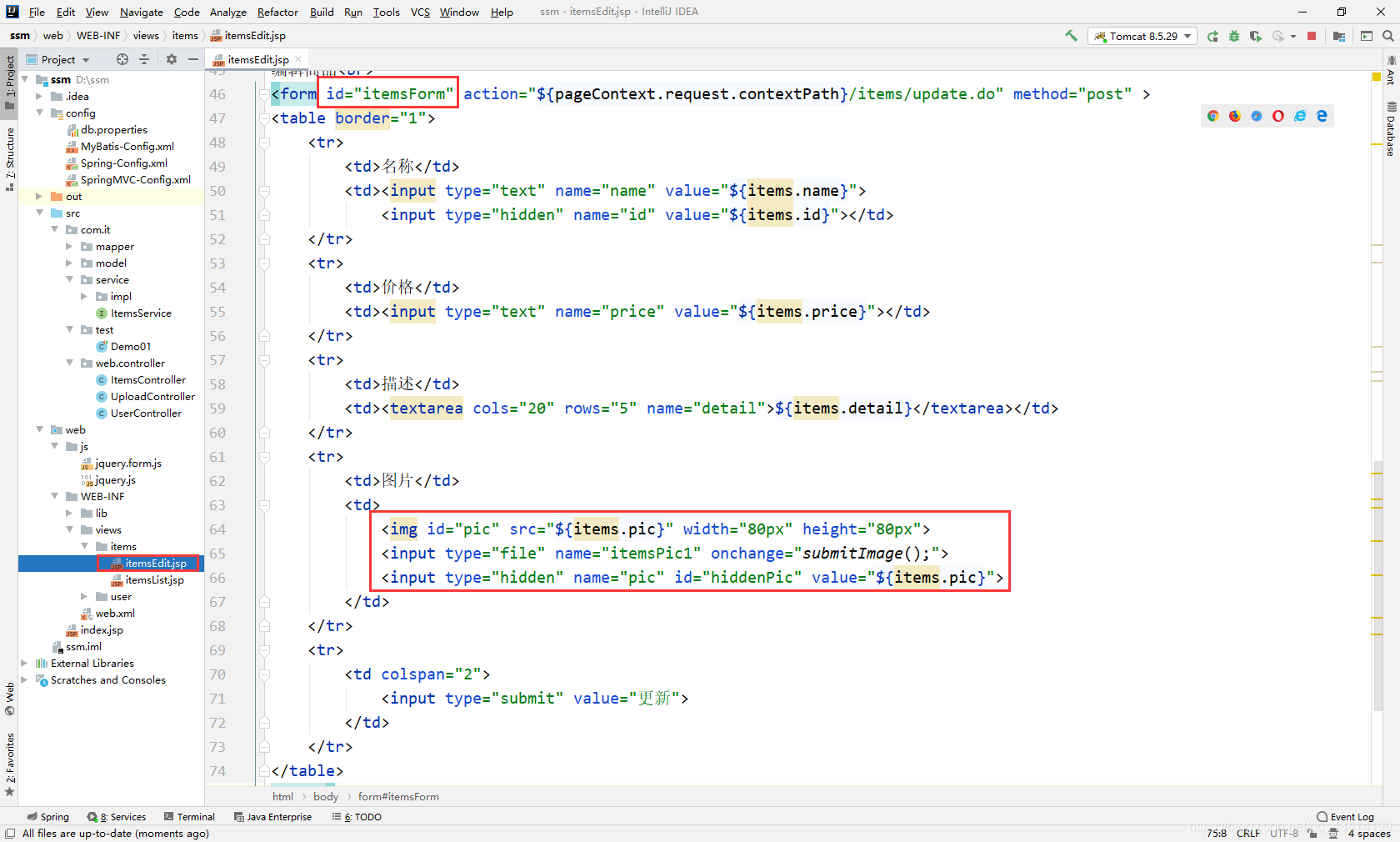Open the File menu

pyautogui.click(x=37, y=12)
